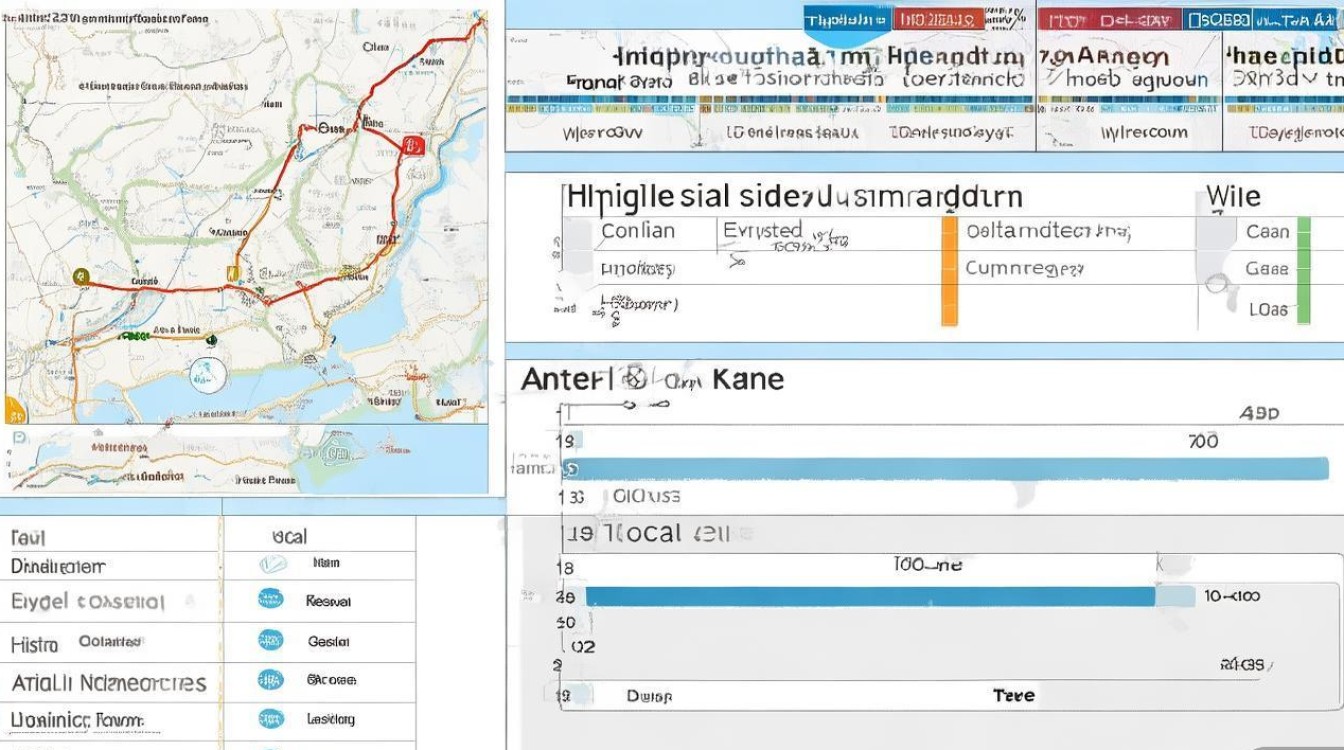
Task: Click the orange color bar in the table
Action: pos(949,271)
